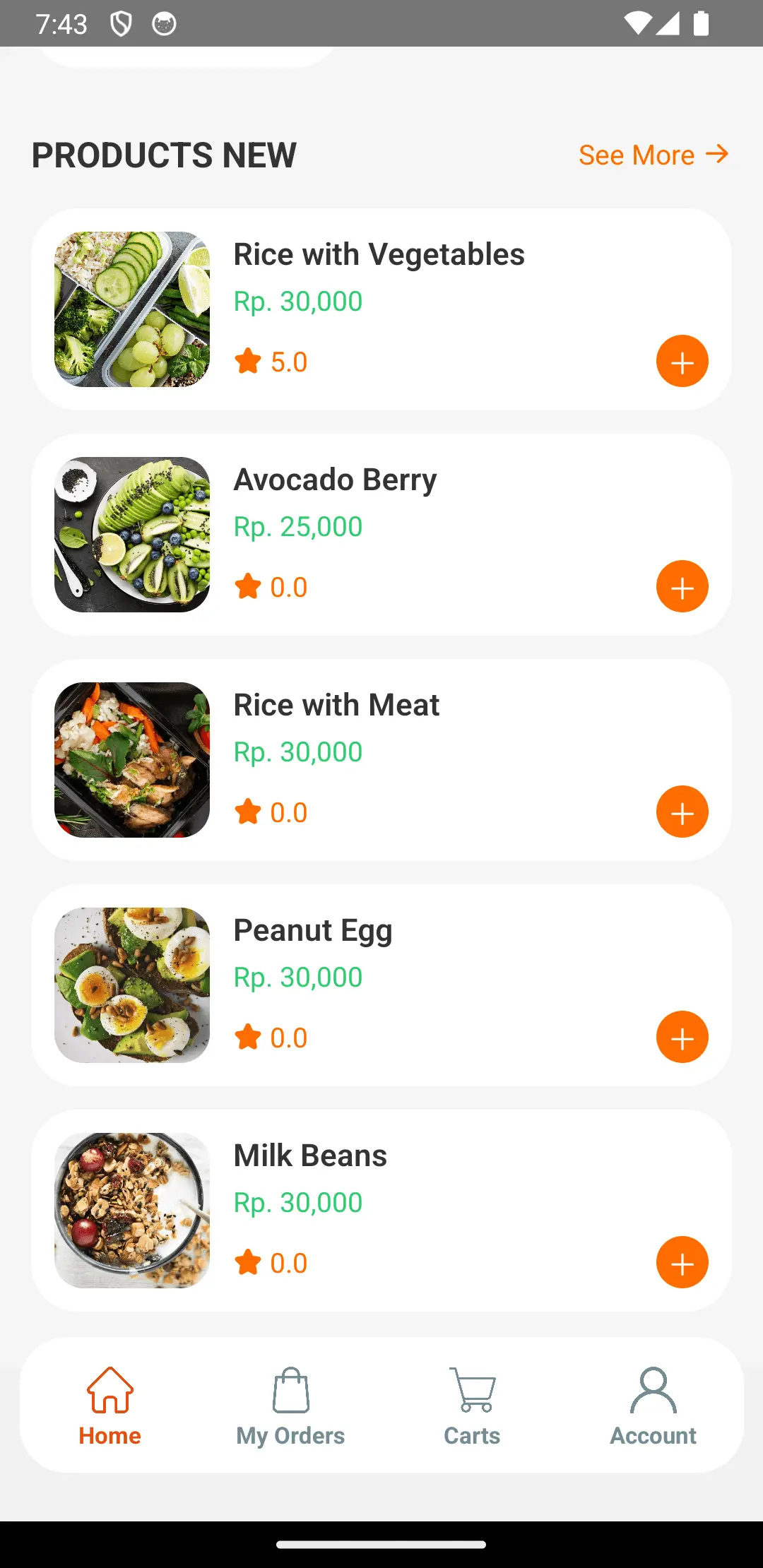Tap the shield icon in status bar
Screen dimensions: 763x1568
121,24
